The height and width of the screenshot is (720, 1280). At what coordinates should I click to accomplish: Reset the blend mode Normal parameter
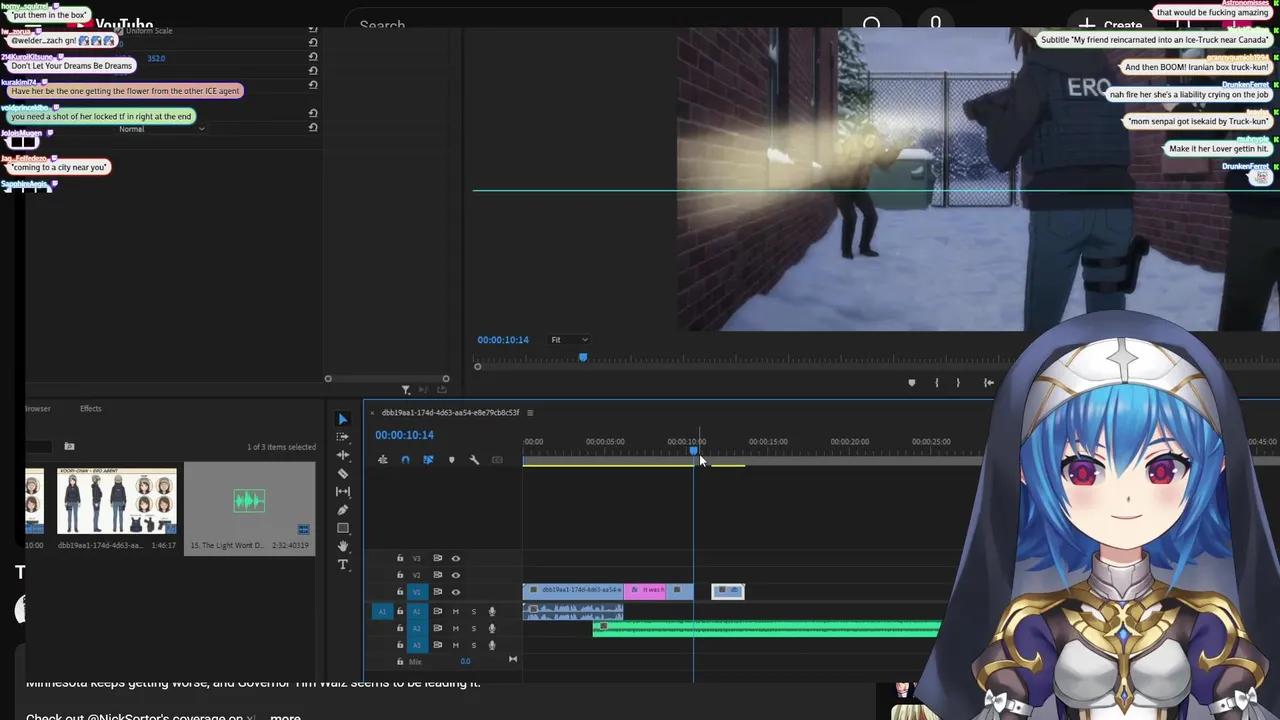tap(313, 127)
